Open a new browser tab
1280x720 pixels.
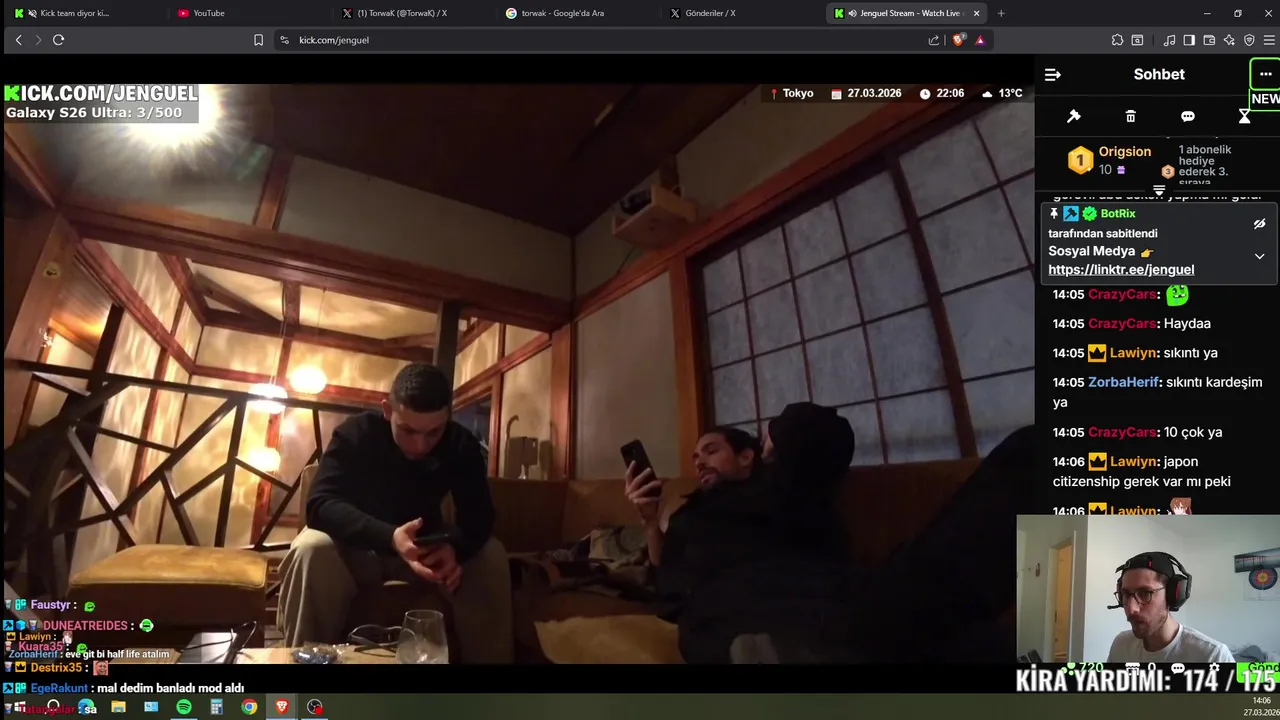point(1001,13)
